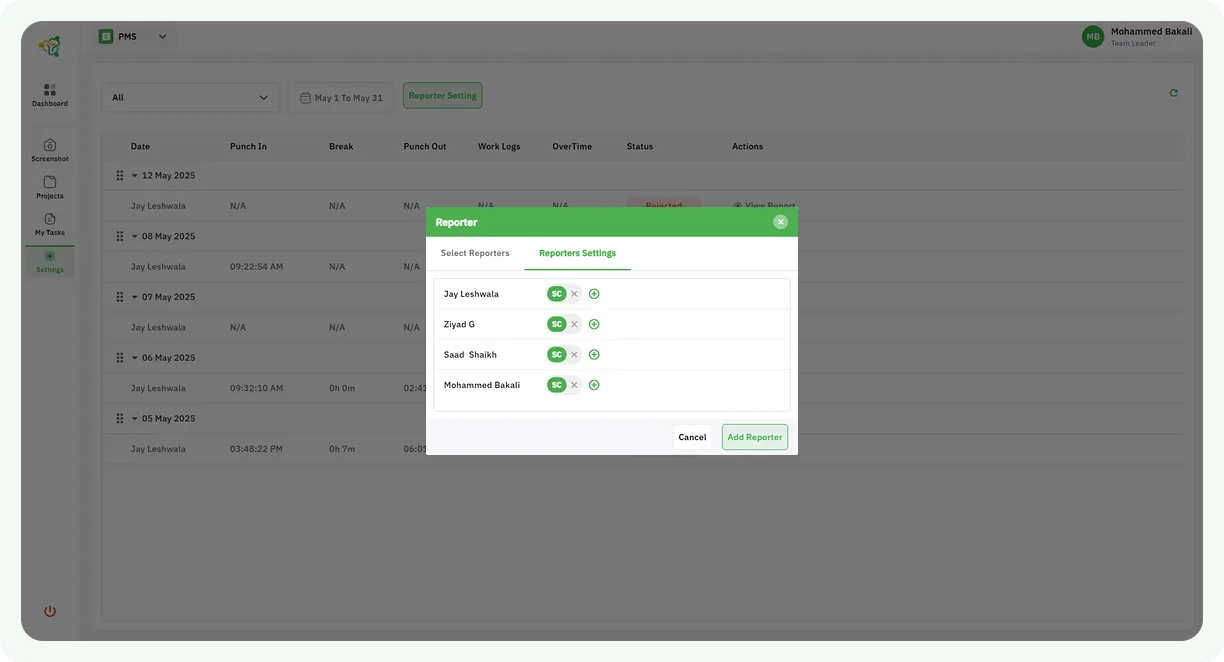Switch to the Reporters Settings tab
1224x662 pixels.
(577, 253)
